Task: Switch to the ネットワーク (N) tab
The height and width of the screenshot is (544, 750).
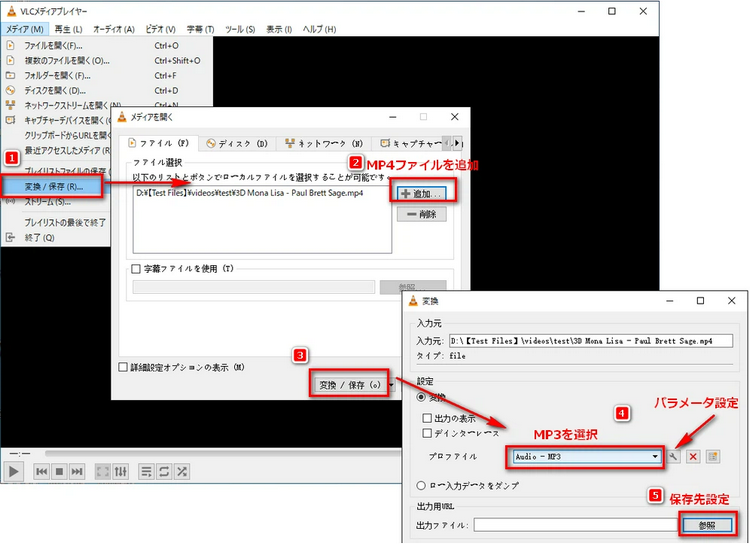Action: pos(323,144)
